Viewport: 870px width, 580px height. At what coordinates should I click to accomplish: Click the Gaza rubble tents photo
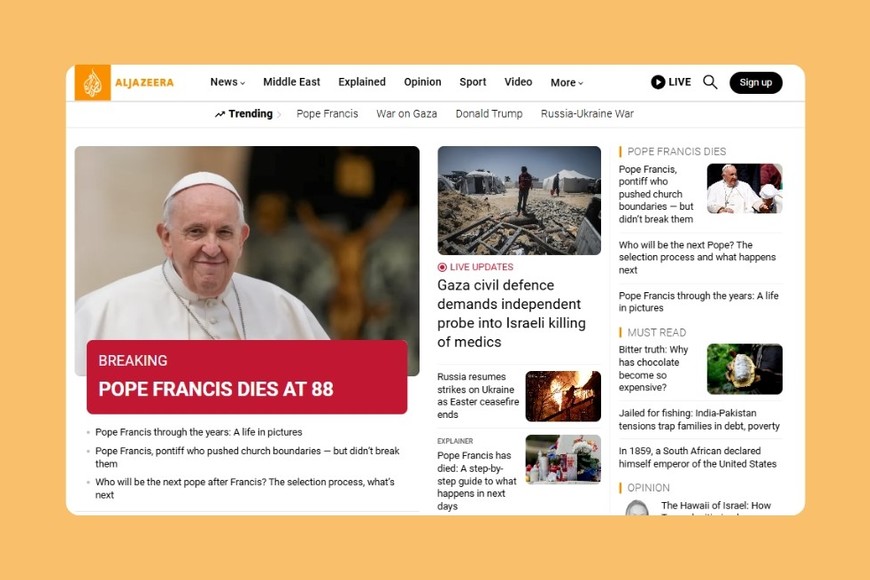(x=519, y=200)
